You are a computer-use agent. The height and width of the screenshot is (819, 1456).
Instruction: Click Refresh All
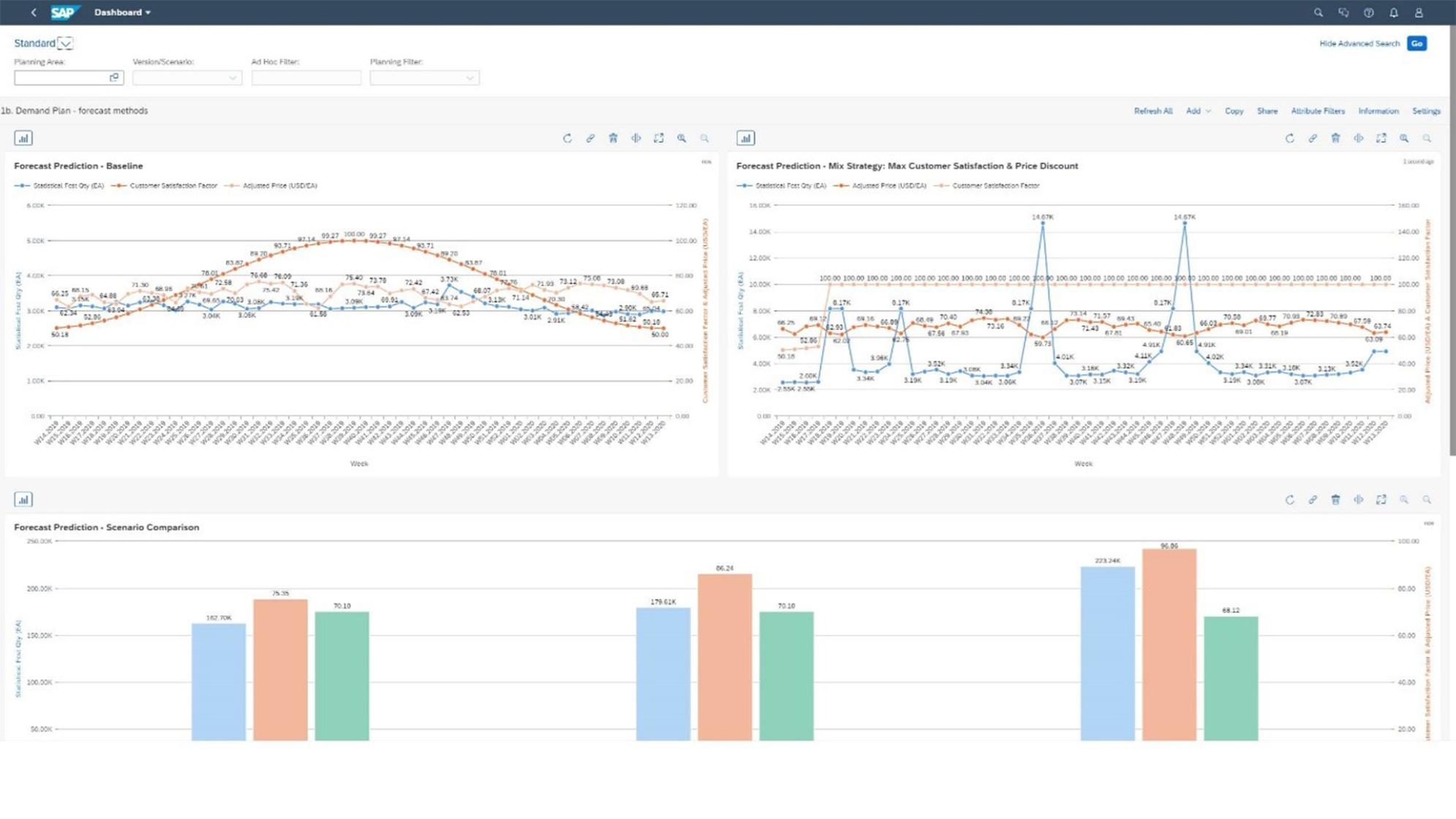point(1153,111)
